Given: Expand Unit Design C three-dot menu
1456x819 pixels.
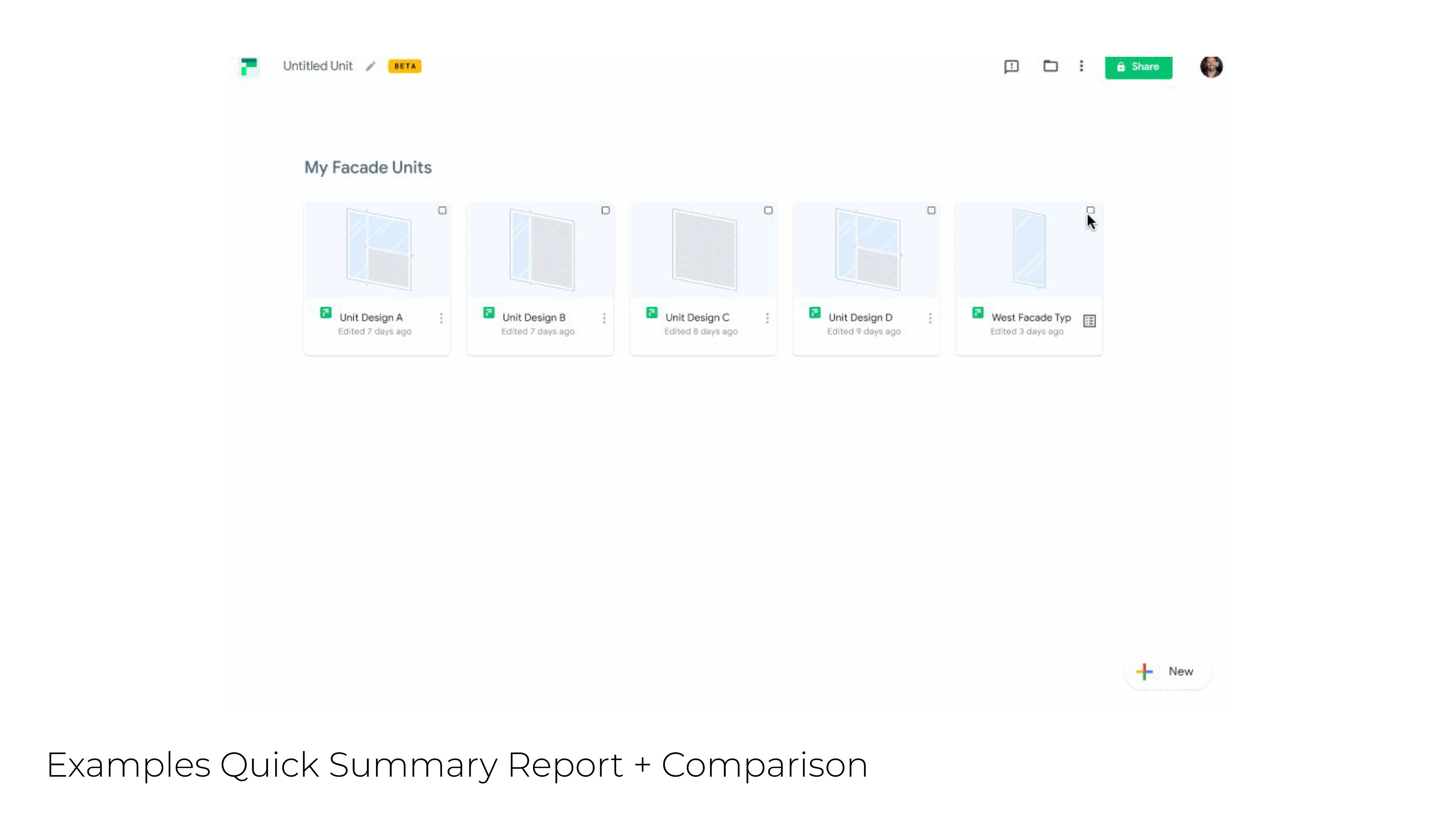Looking at the screenshot, I should click(x=767, y=318).
